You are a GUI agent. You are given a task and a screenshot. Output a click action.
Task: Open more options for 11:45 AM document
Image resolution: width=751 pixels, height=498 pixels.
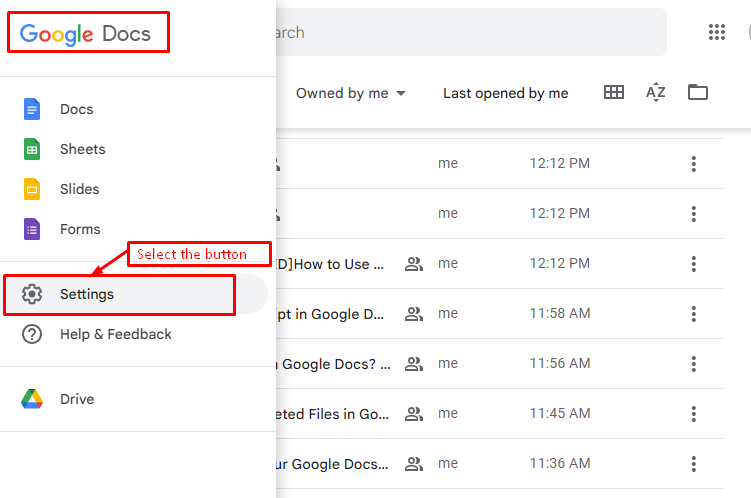pos(694,414)
